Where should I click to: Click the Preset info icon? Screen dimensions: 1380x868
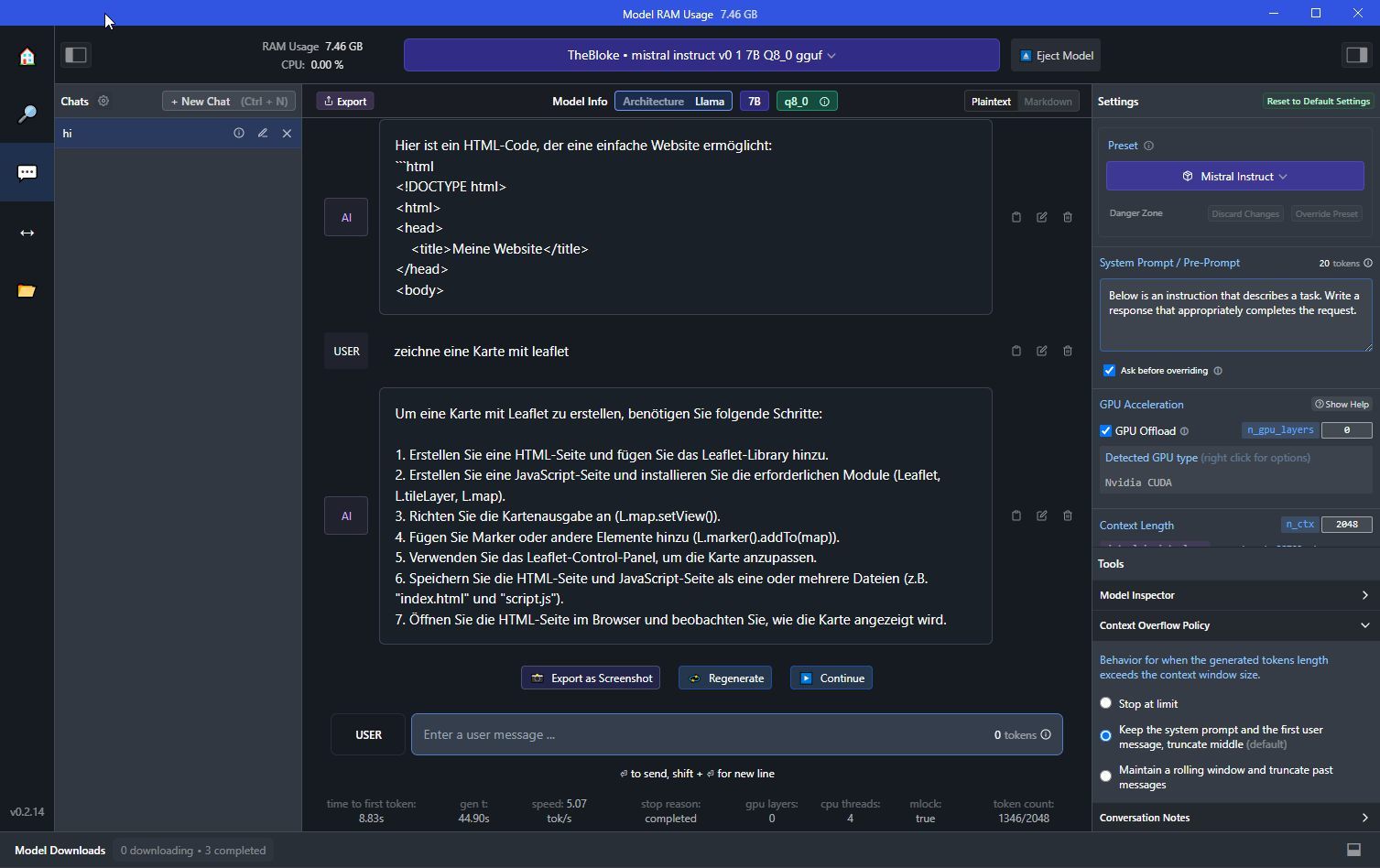click(x=1149, y=146)
